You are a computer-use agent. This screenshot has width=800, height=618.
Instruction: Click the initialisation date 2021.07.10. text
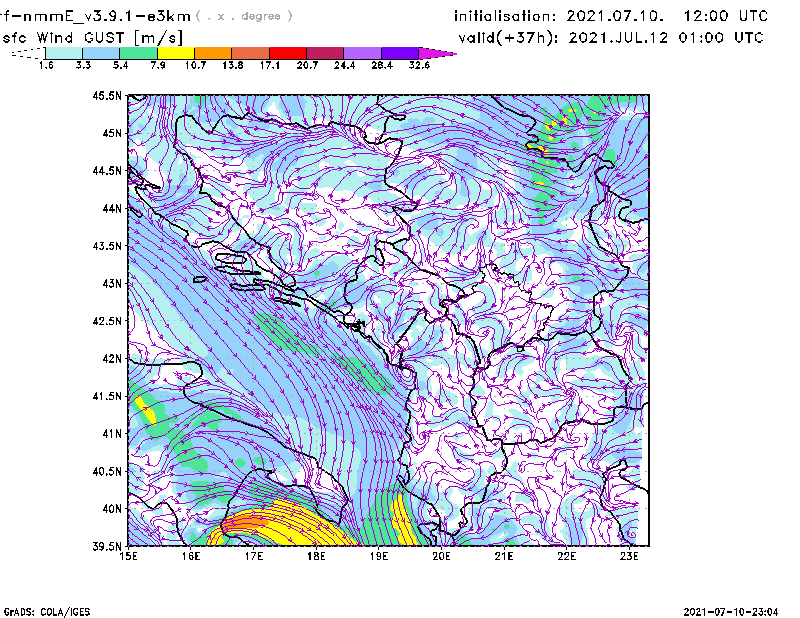[x=615, y=16]
